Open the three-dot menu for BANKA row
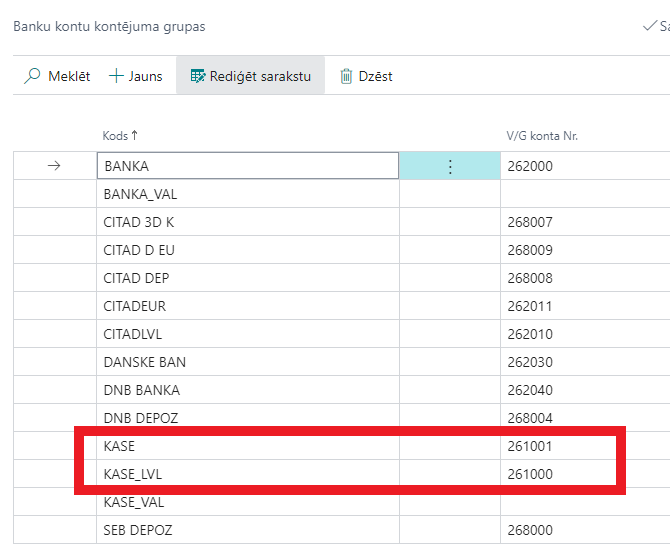The width and height of the screenshot is (670, 544). (449, 166)
